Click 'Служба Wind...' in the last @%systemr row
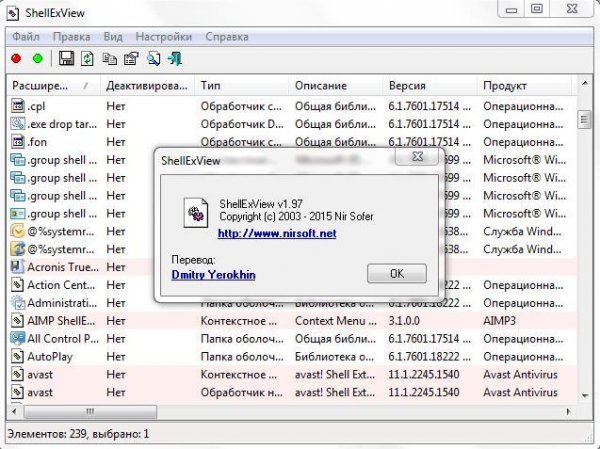600x449 pixels. click(522, 249)
